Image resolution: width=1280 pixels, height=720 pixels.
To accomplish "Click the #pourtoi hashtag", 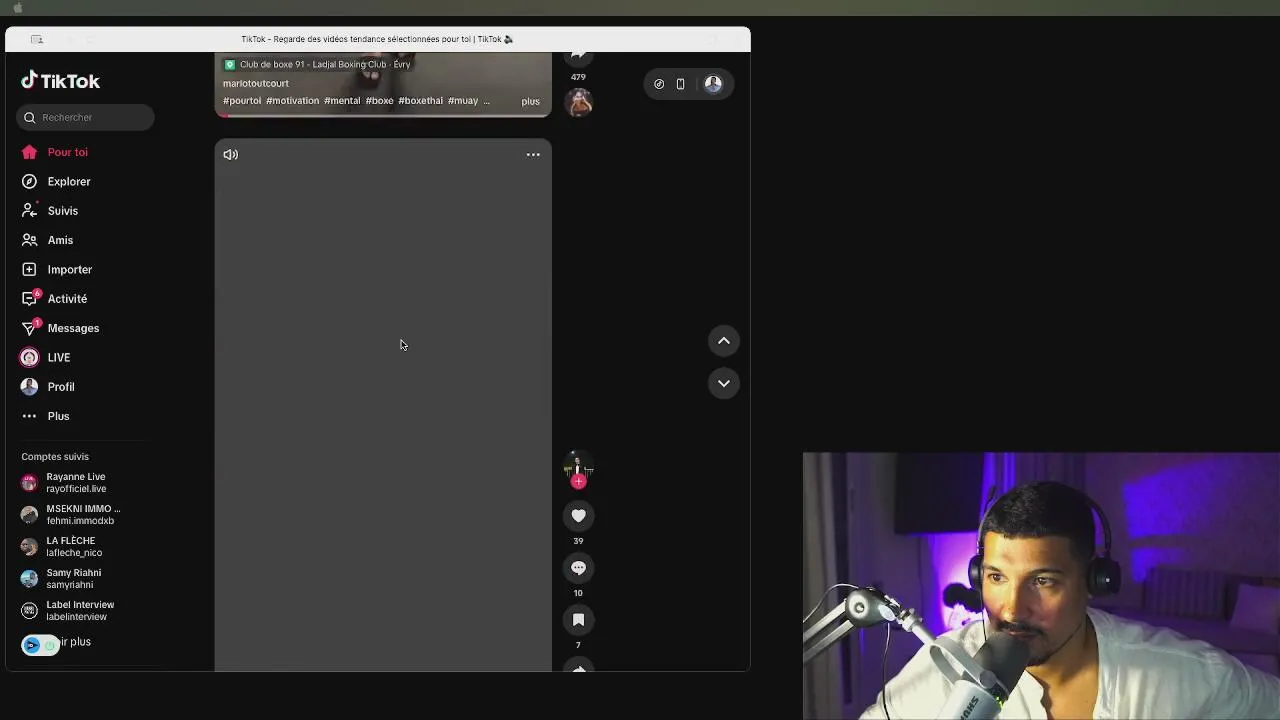I will tap(242, 101).
